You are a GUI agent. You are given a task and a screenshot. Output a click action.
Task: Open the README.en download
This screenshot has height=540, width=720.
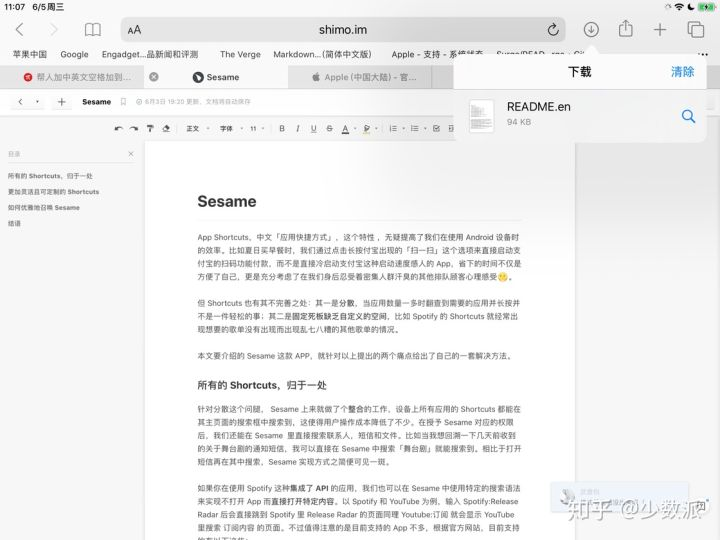(582, 115)
